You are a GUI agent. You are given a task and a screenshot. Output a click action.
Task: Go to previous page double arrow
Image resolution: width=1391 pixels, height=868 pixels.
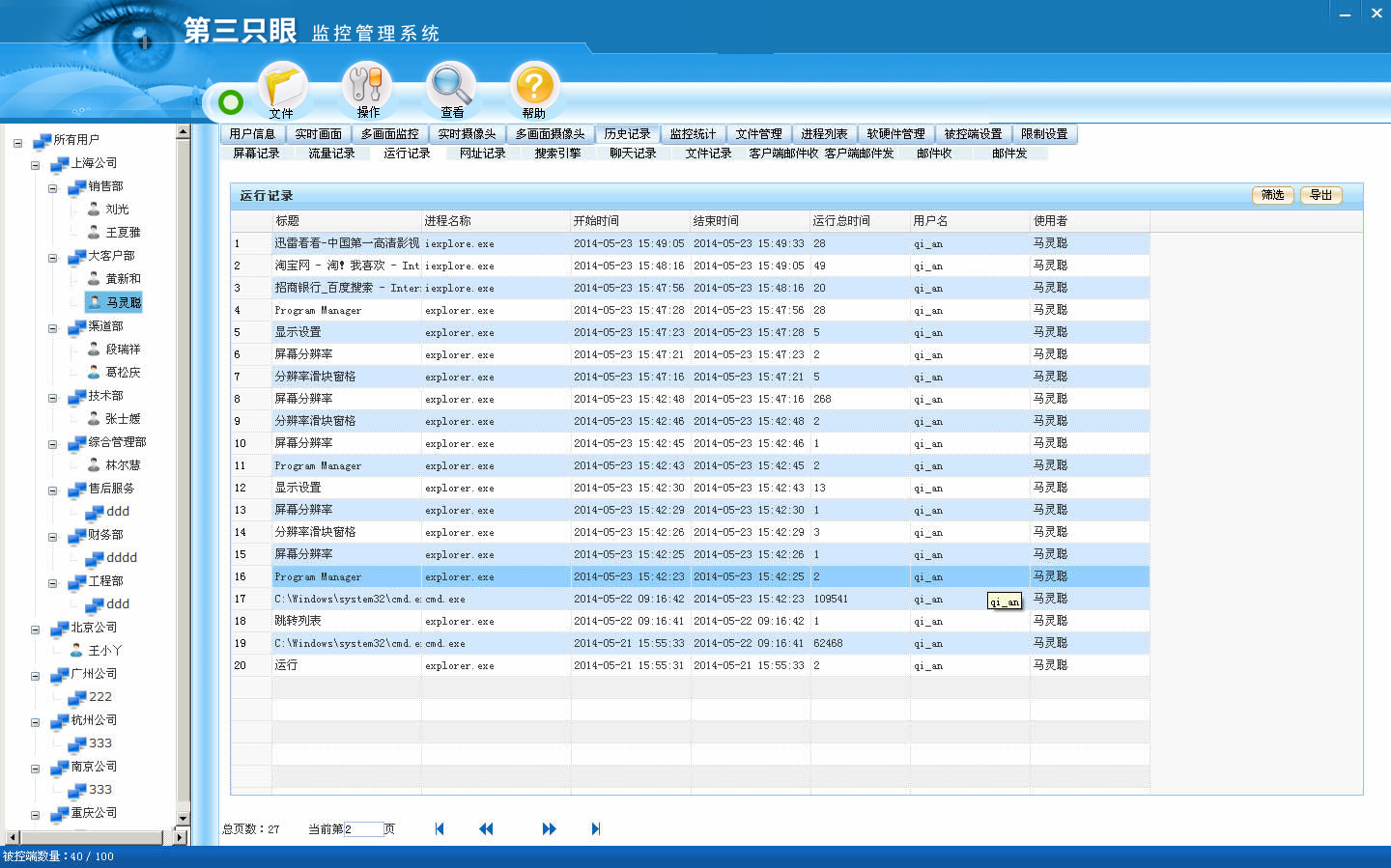(x=486, y=828)
